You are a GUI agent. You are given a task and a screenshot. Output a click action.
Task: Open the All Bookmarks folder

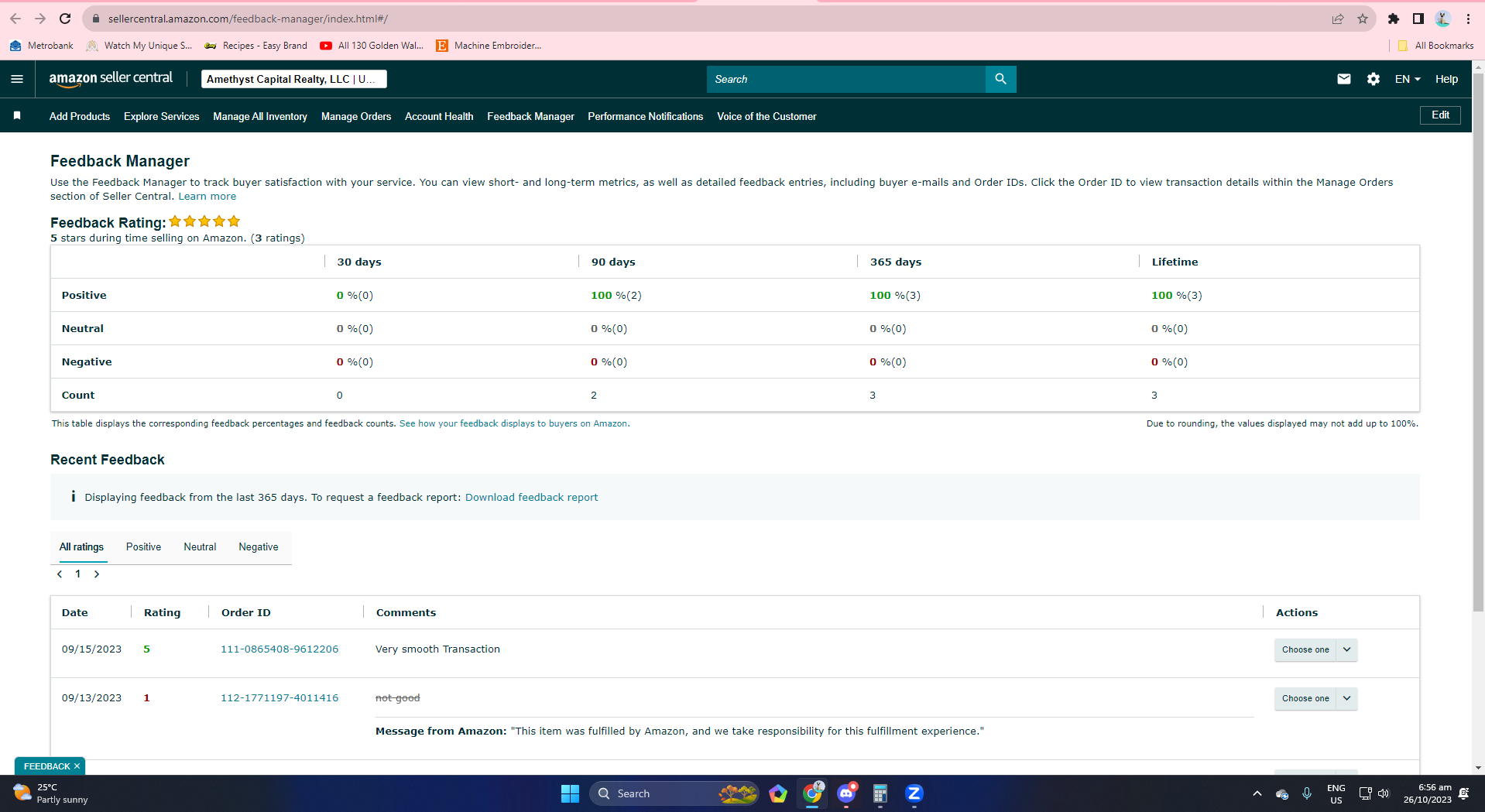pos(1436,46)
